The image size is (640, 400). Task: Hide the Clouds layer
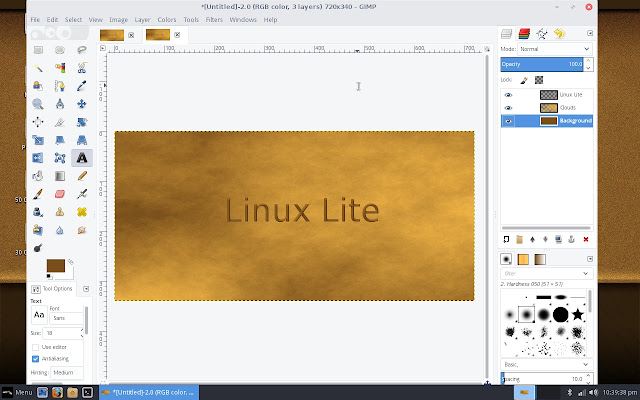508,108
